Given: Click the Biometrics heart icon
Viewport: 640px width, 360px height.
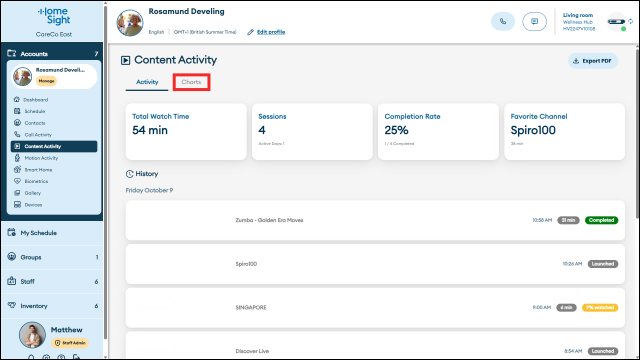Looking at the screenshot, I should point(17,181).
